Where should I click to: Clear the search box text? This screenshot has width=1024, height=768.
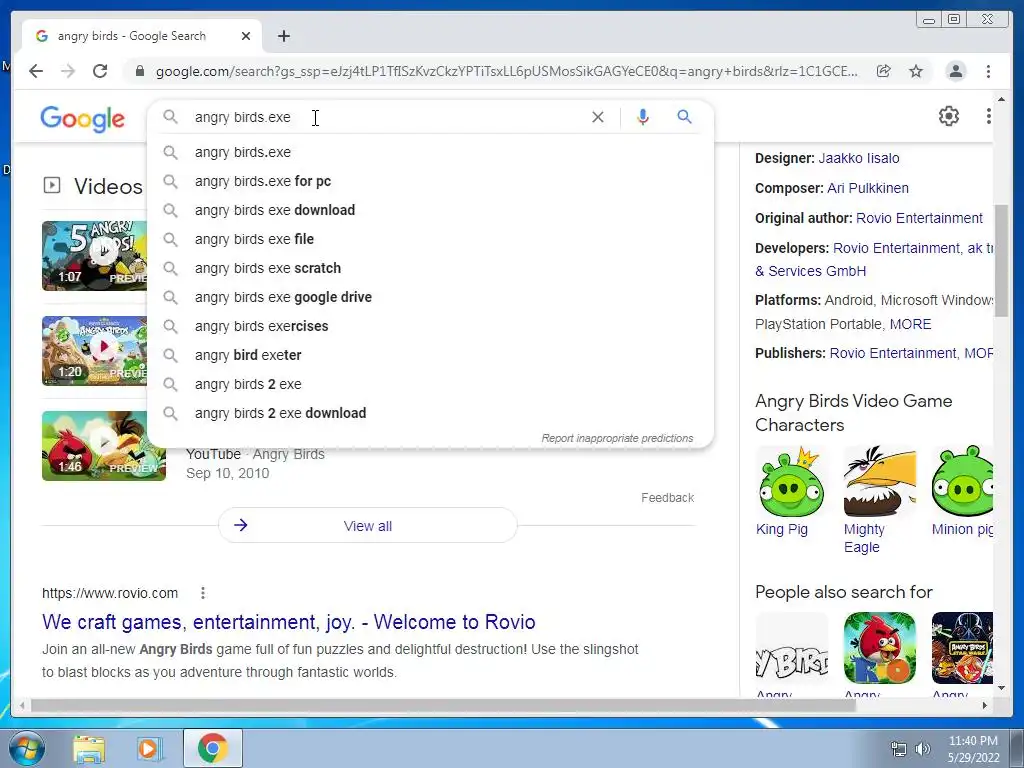coord(598,117)
